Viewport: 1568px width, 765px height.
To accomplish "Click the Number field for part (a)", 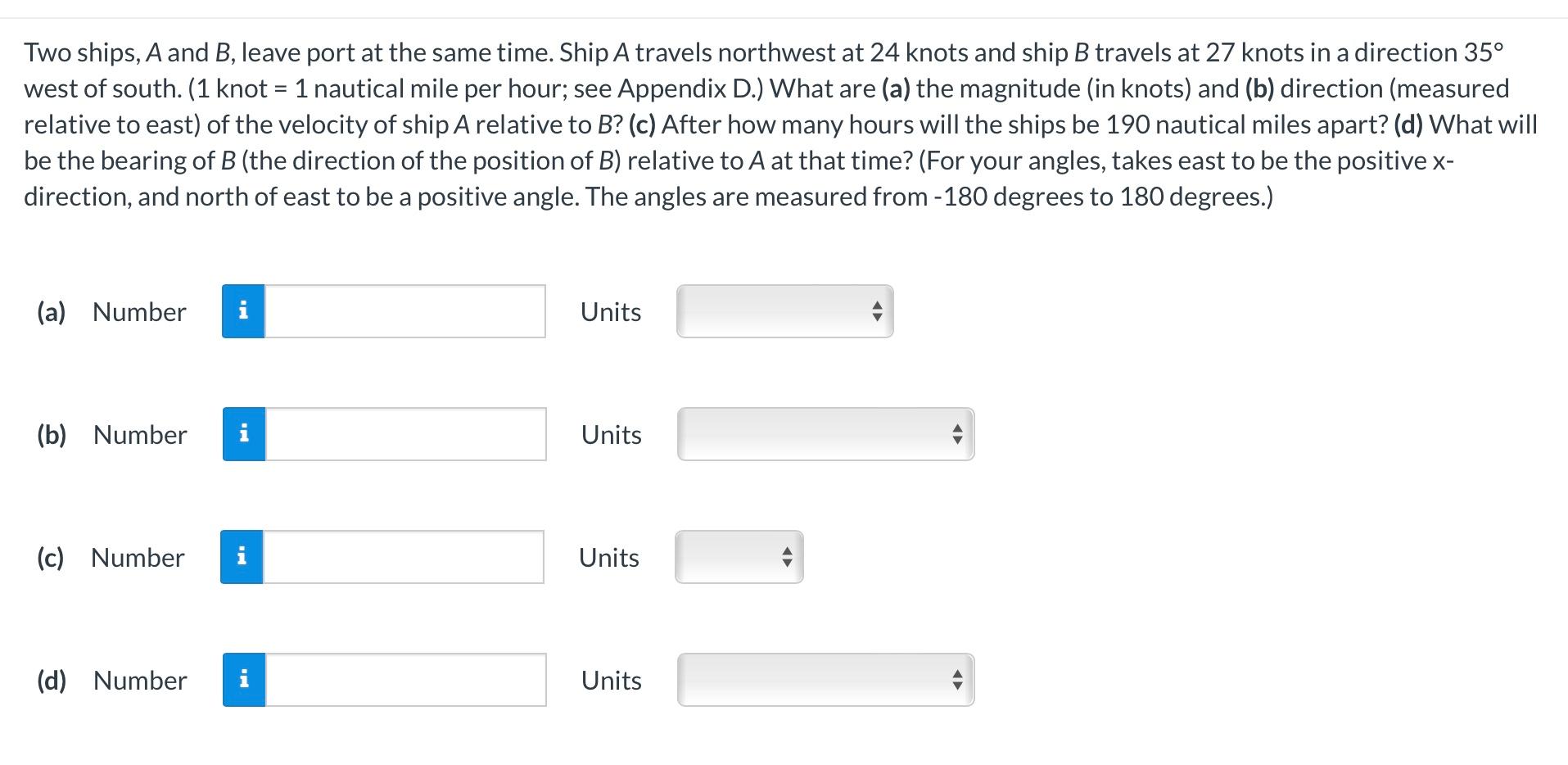I will click(x=405, y=311).
